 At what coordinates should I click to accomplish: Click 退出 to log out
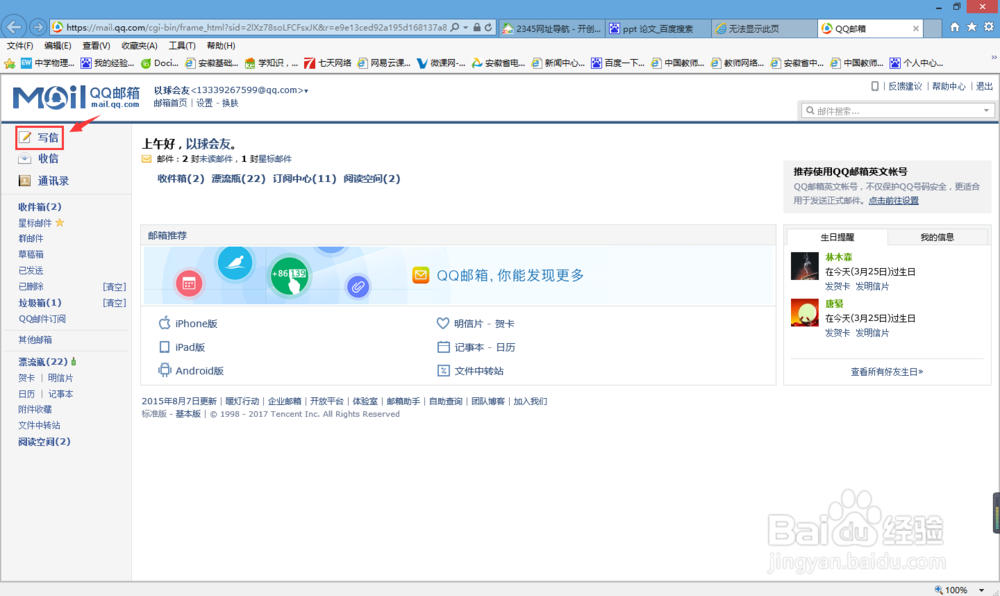(x=984, y=86)
